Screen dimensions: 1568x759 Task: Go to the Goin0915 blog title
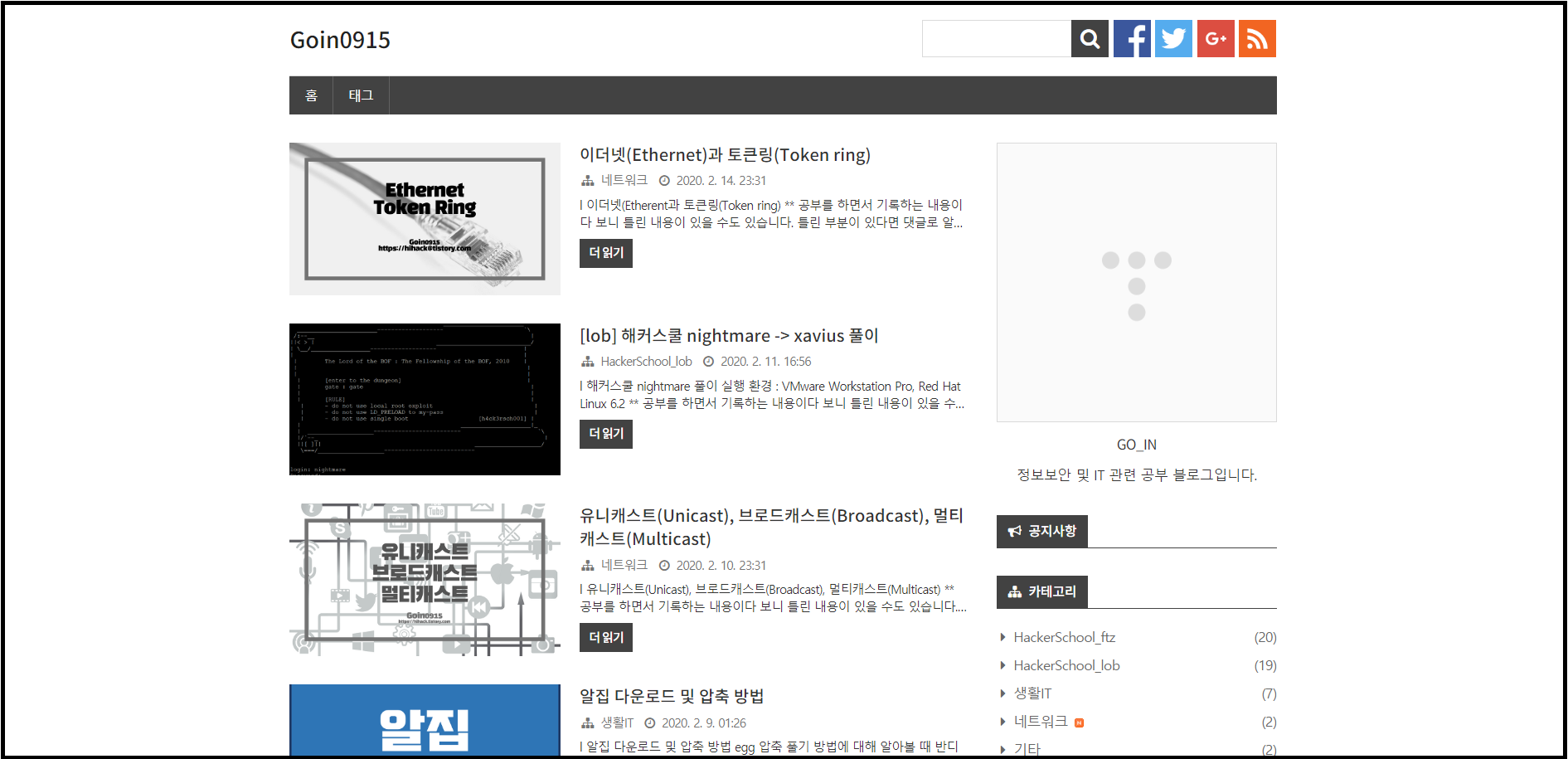340,40
